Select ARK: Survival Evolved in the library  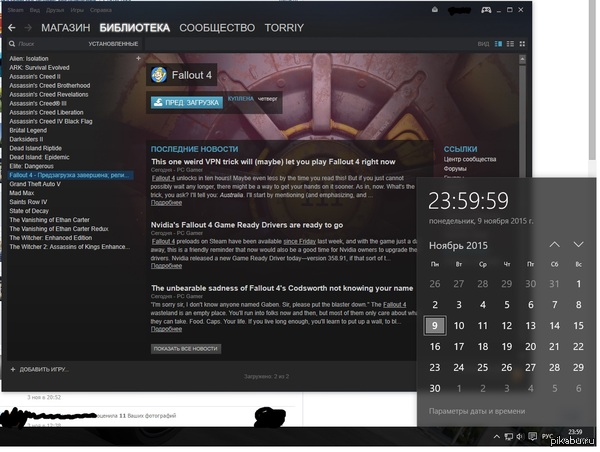39,67
